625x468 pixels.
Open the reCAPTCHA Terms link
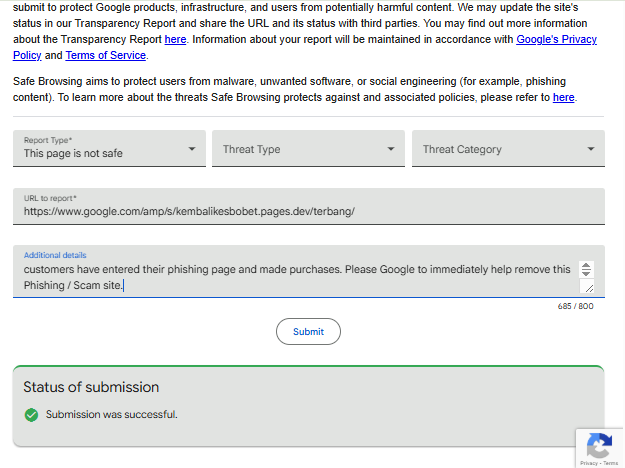(611, 463)
